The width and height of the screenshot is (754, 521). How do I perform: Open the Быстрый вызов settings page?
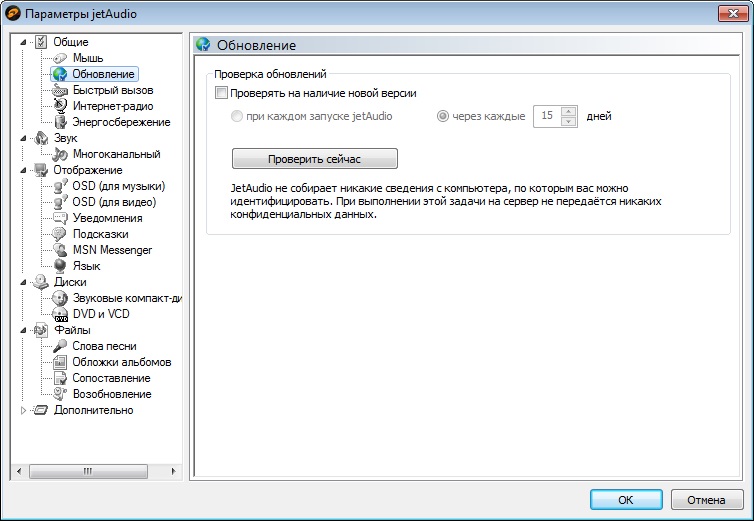point(113,90)
